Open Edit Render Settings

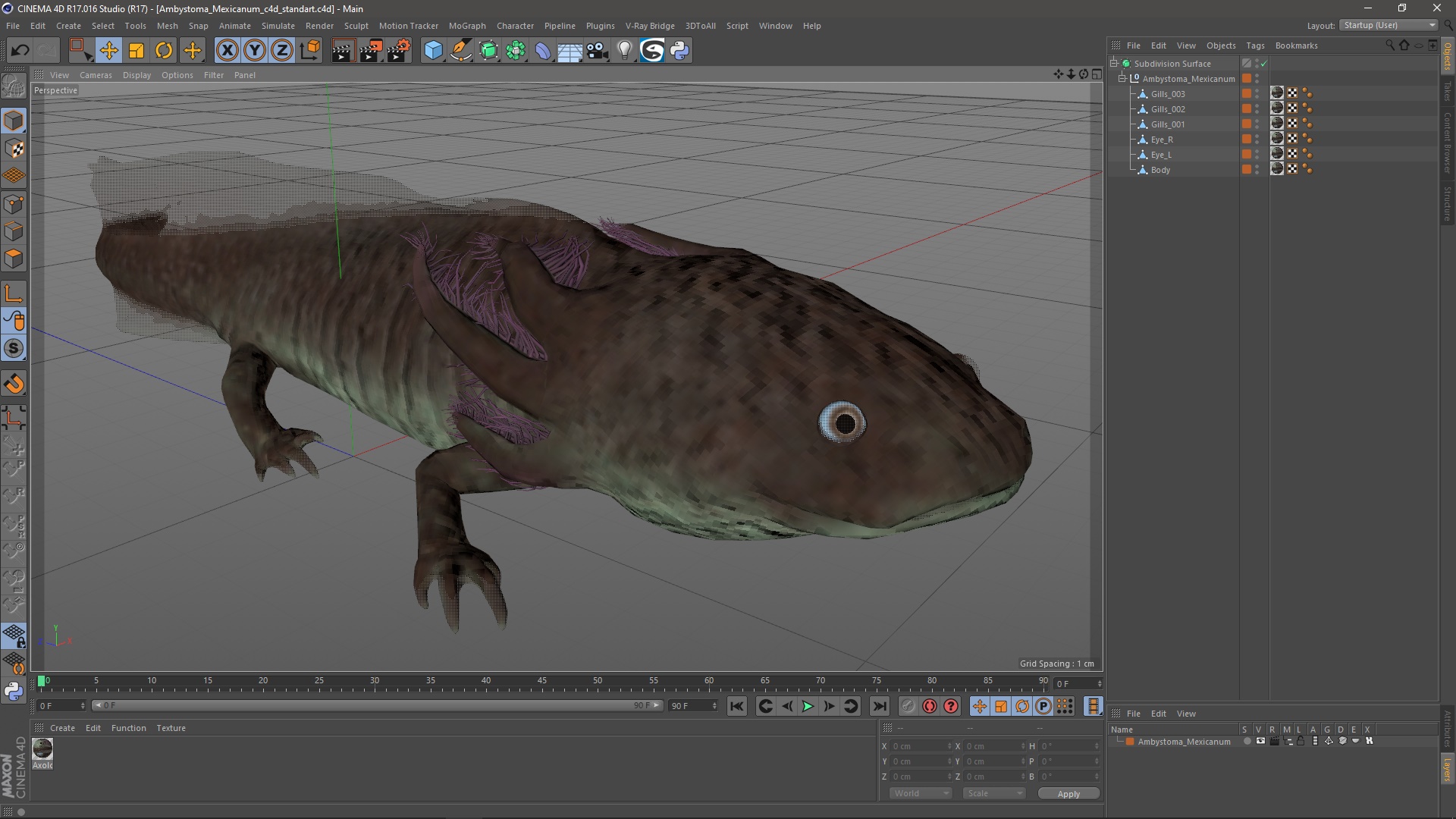pos(398,51)
